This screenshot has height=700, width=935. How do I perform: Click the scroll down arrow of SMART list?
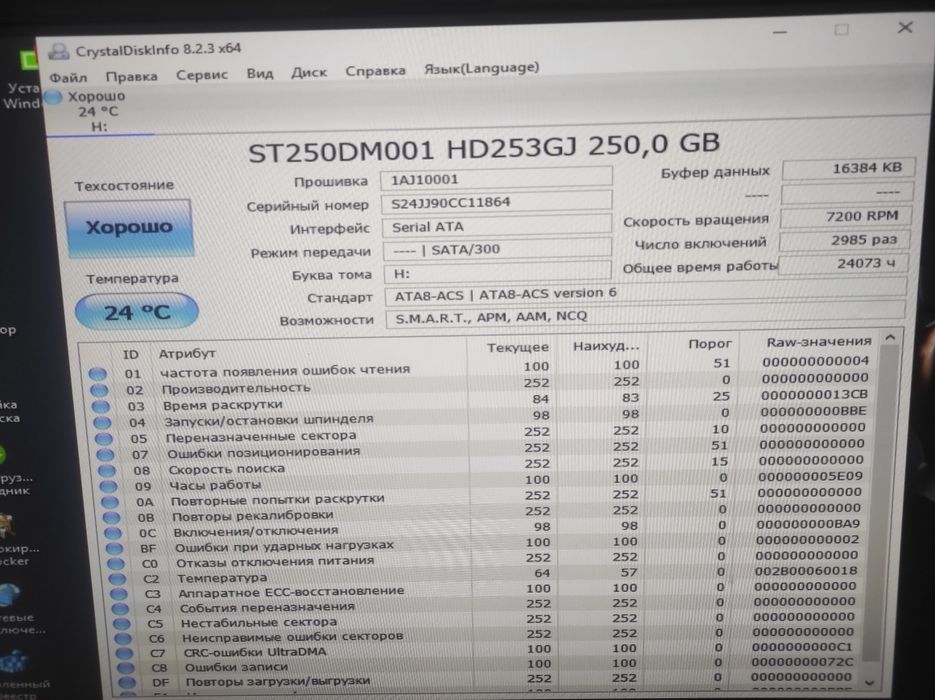pyautogui.click(x=869, y=682)
